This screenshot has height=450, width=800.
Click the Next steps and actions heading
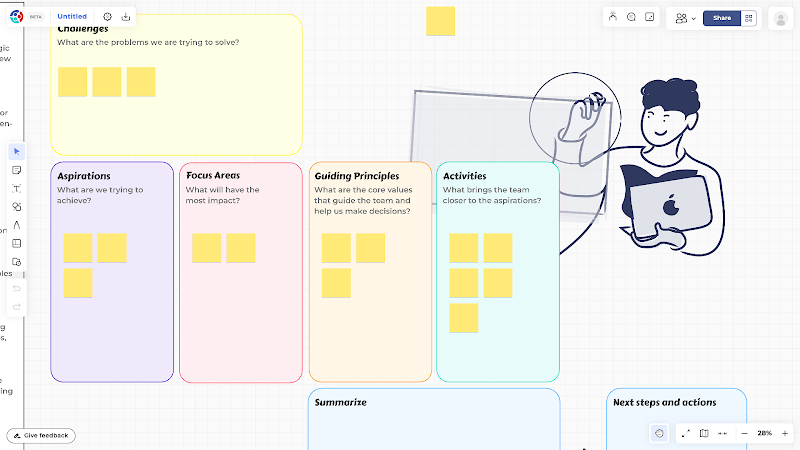pyautogui.click(x=664, y=402)
